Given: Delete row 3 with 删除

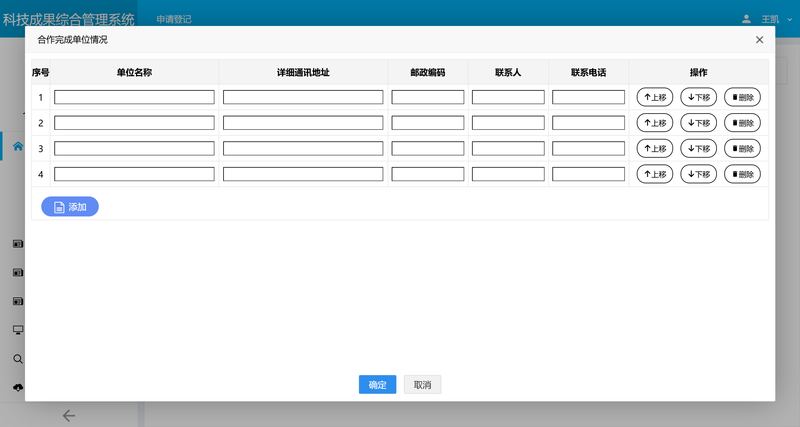Looking at the screenshot, I should pyautogui.click(x=742, y=148).
